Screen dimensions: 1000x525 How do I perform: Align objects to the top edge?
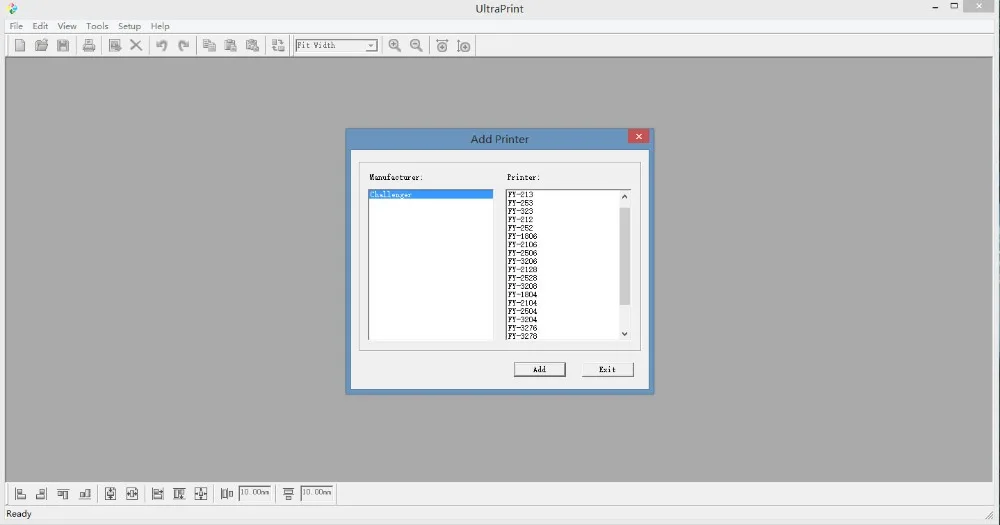pos(63,493)
